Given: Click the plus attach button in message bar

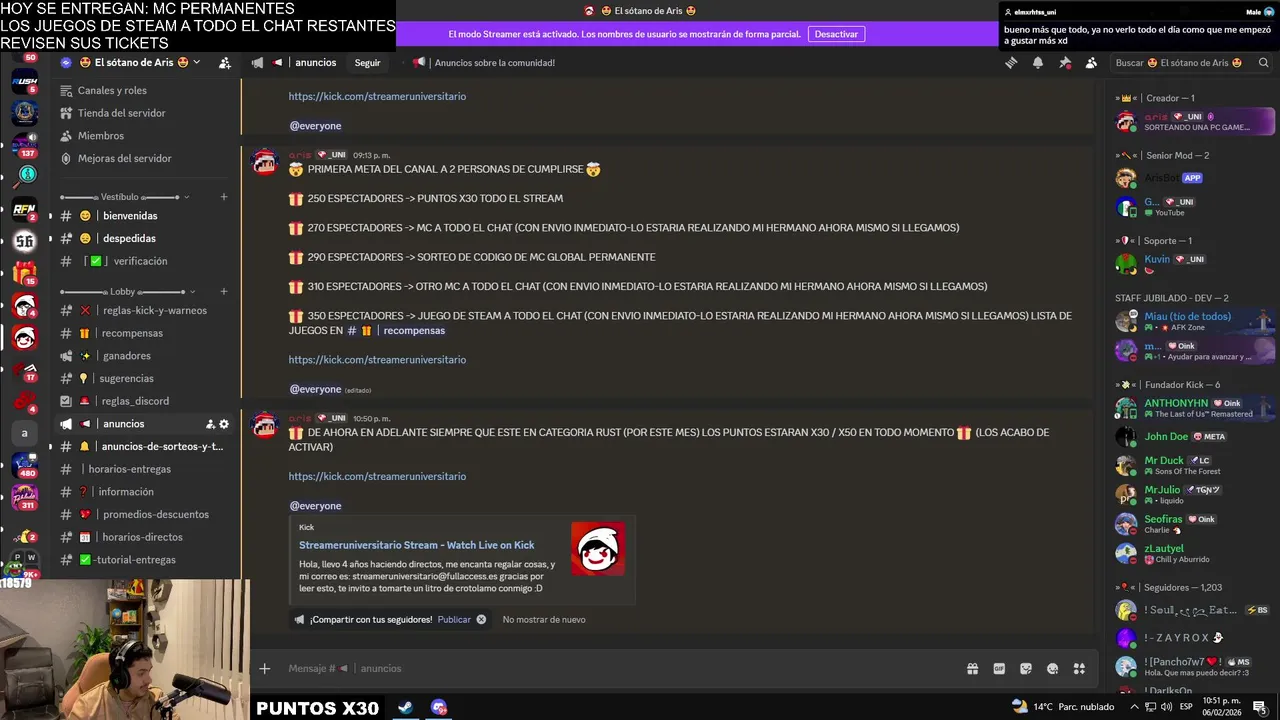Looking at the screenshot, I should [264, 668].
